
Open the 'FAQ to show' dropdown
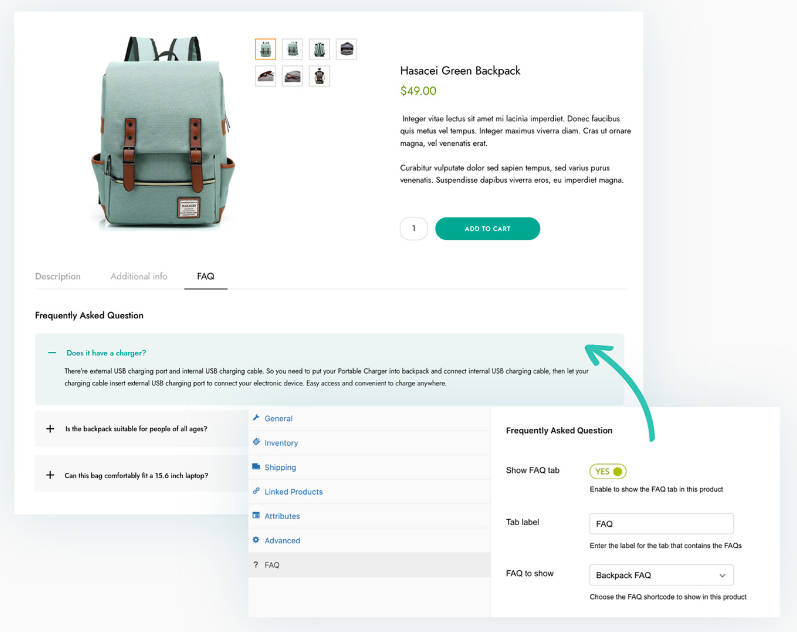(661, 575)
